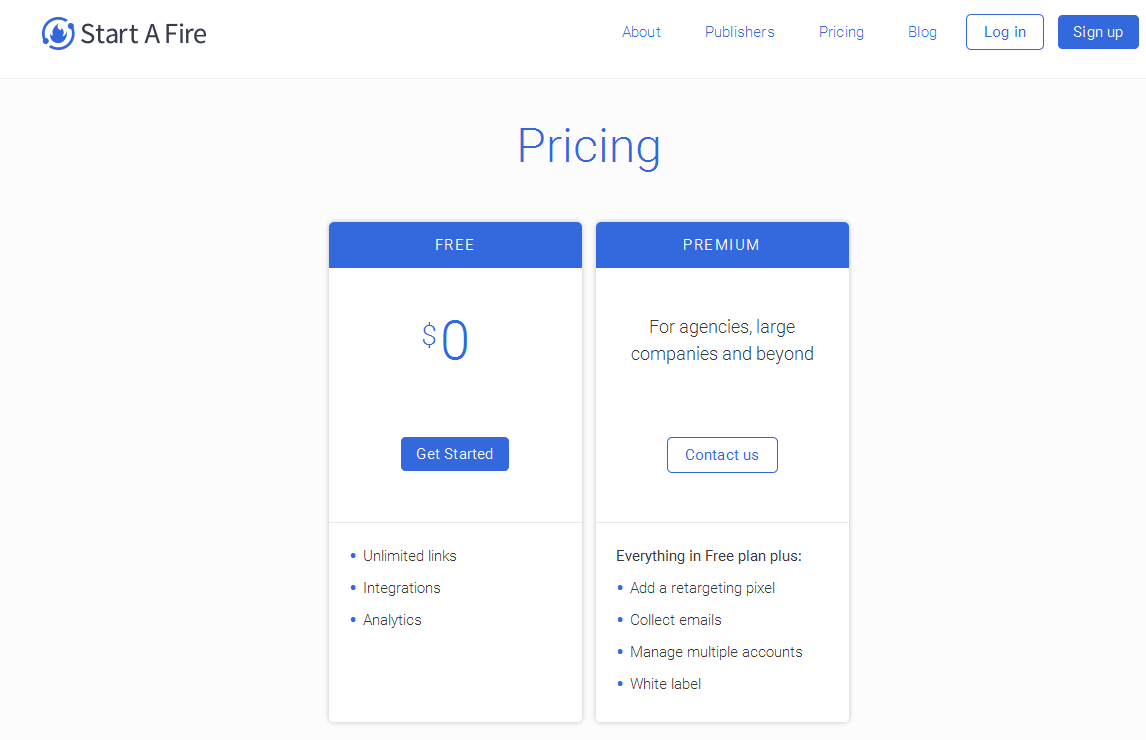Screen dimensions: 1146x740
Task: Click the $0 price on the Free plan
Action: [x=446, y=341]
